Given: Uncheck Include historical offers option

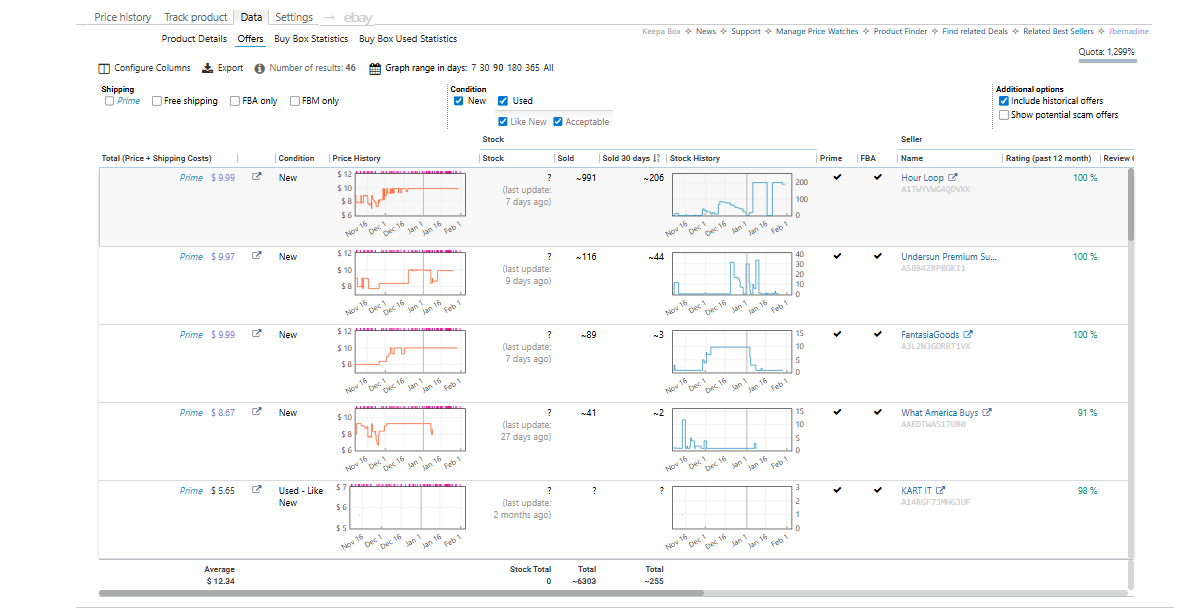Looking at the screenshot, I should 1004,101.
